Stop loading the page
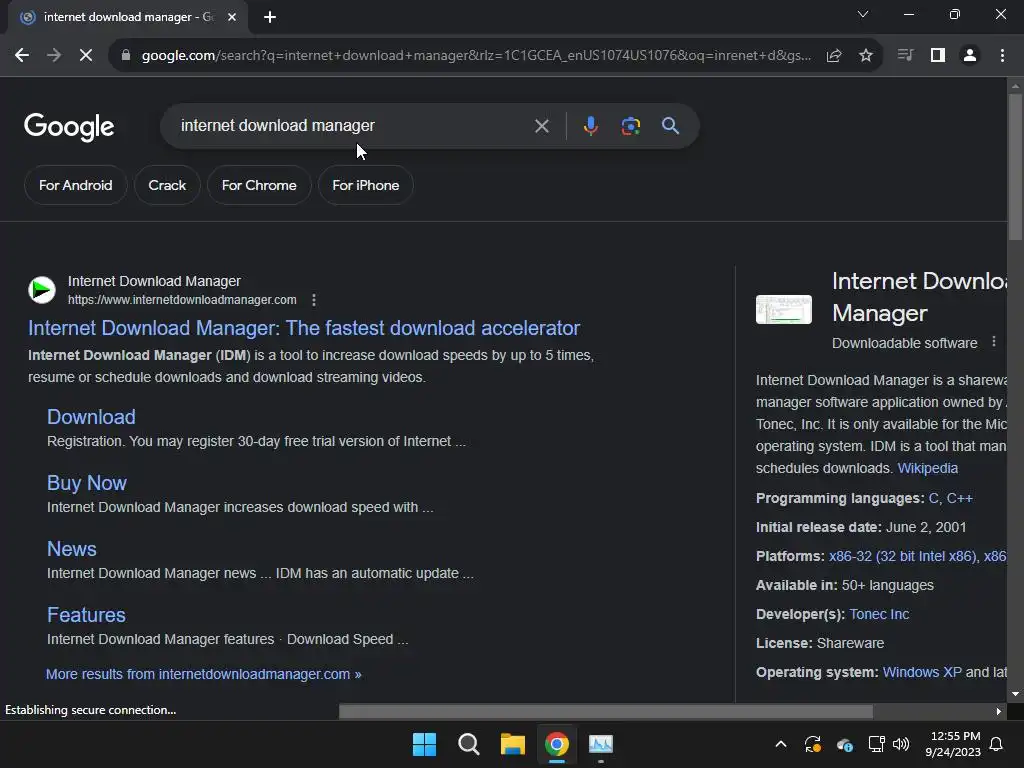The height and width of the screenshot is (768, 1024). click(x=86, y=56)
